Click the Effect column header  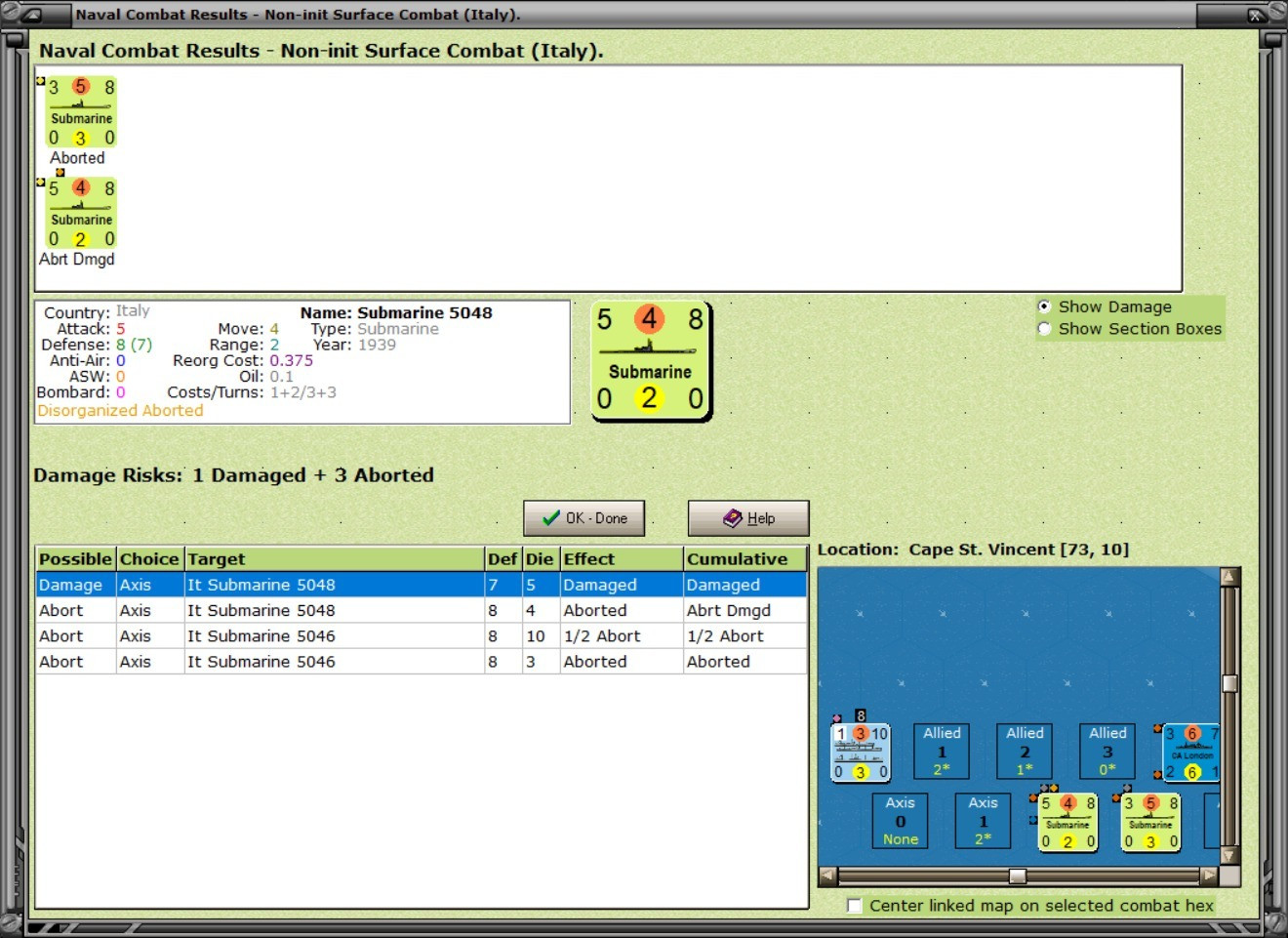coord(622,559)
